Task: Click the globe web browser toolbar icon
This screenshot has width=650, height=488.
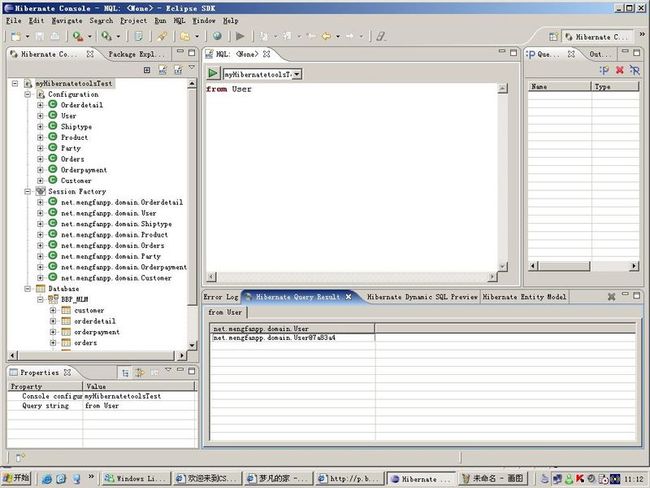Action: pyautogui.click(x=217, y=36)
